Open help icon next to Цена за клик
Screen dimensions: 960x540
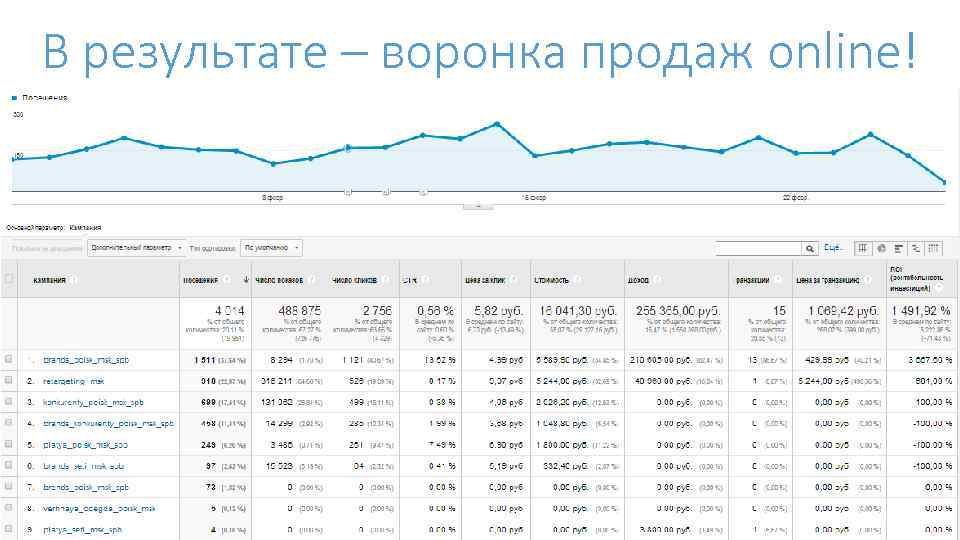coord(513,280)
